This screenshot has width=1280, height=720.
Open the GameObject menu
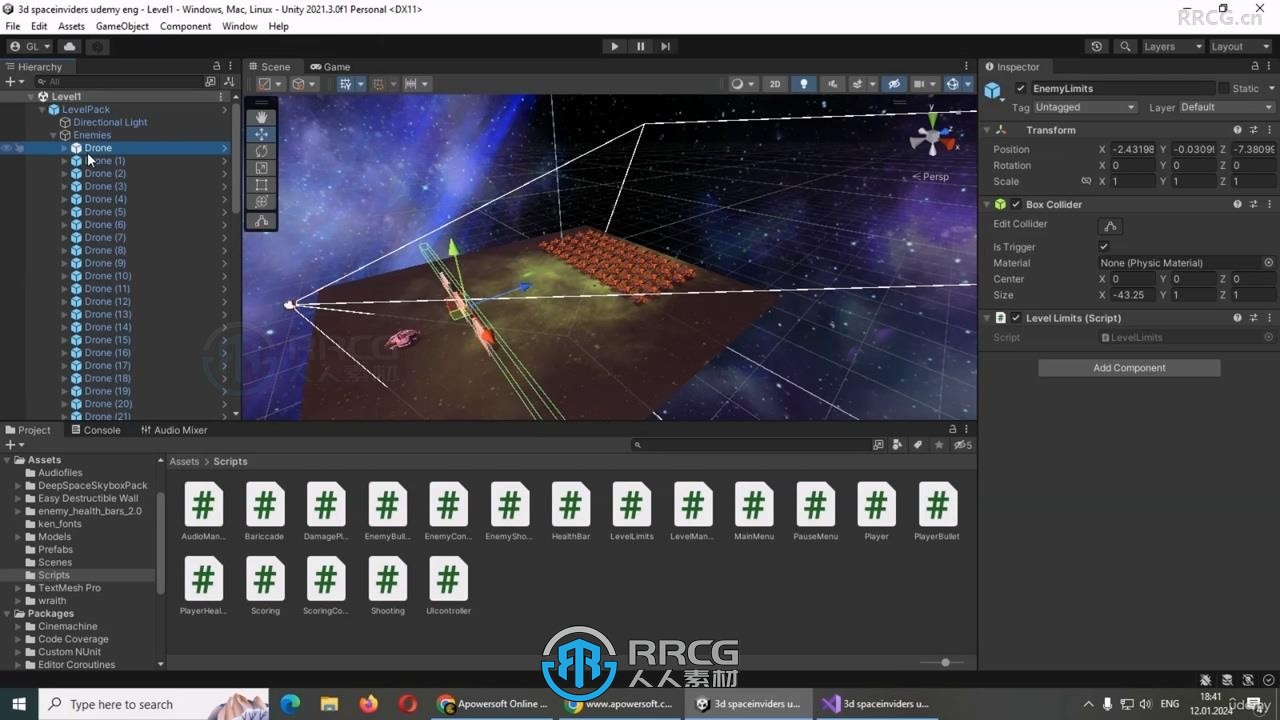[122, 26]
